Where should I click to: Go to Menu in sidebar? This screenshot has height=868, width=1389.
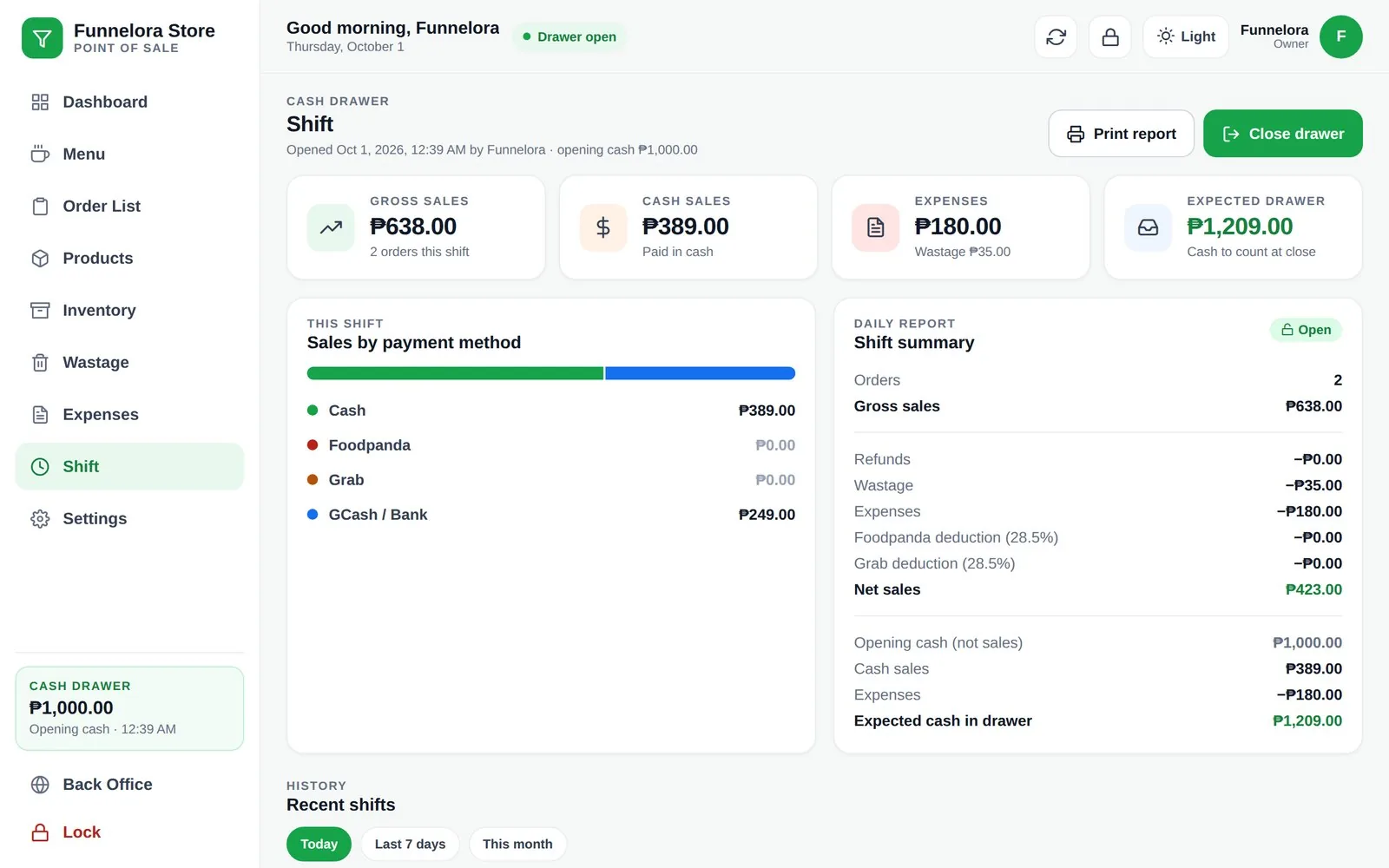coord(129,155)
